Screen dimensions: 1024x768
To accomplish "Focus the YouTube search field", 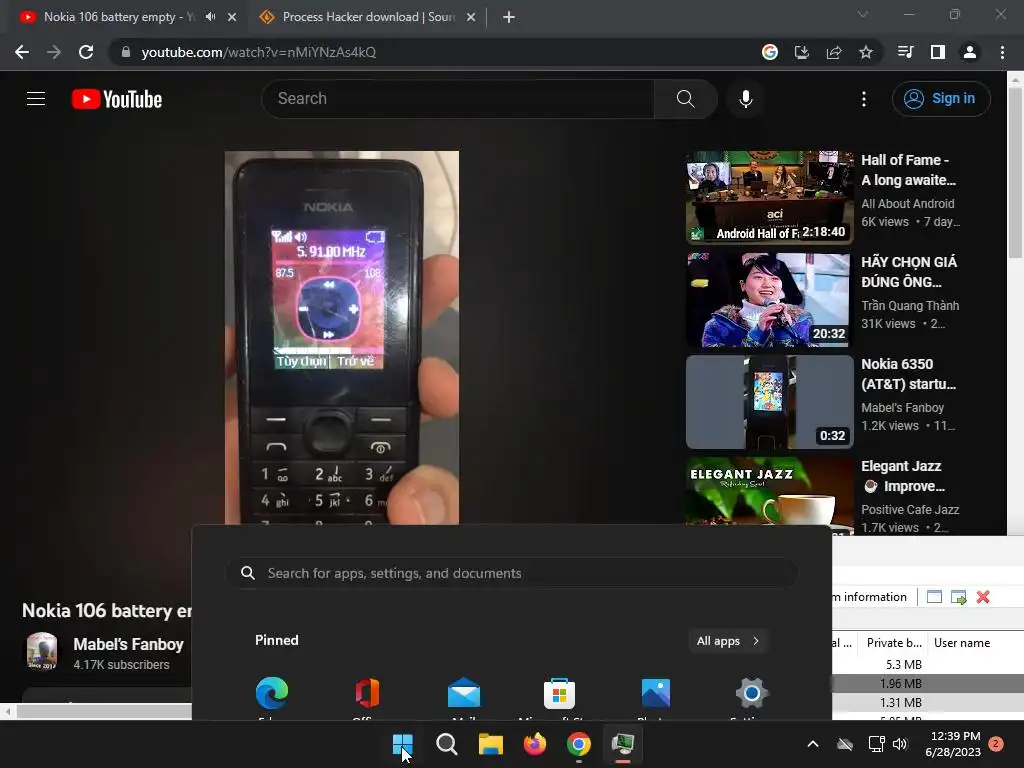I will click(x=458, y=99).
